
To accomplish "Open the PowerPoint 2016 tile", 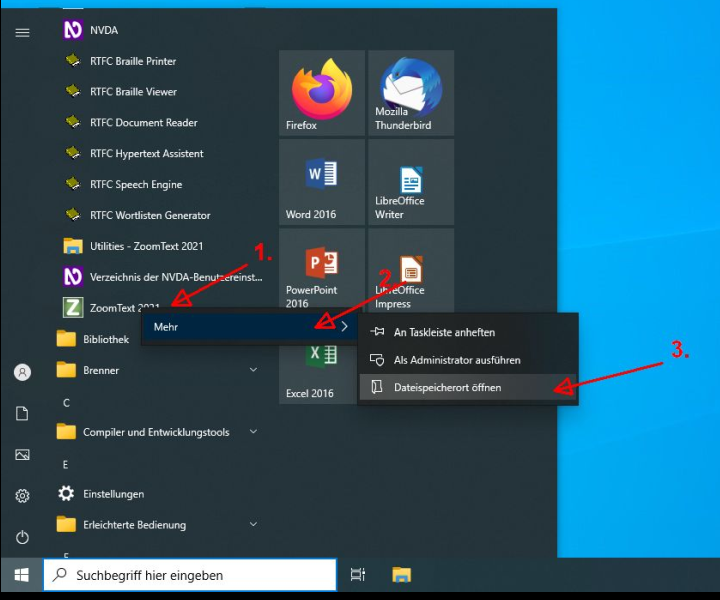I will tap(322, 271).
